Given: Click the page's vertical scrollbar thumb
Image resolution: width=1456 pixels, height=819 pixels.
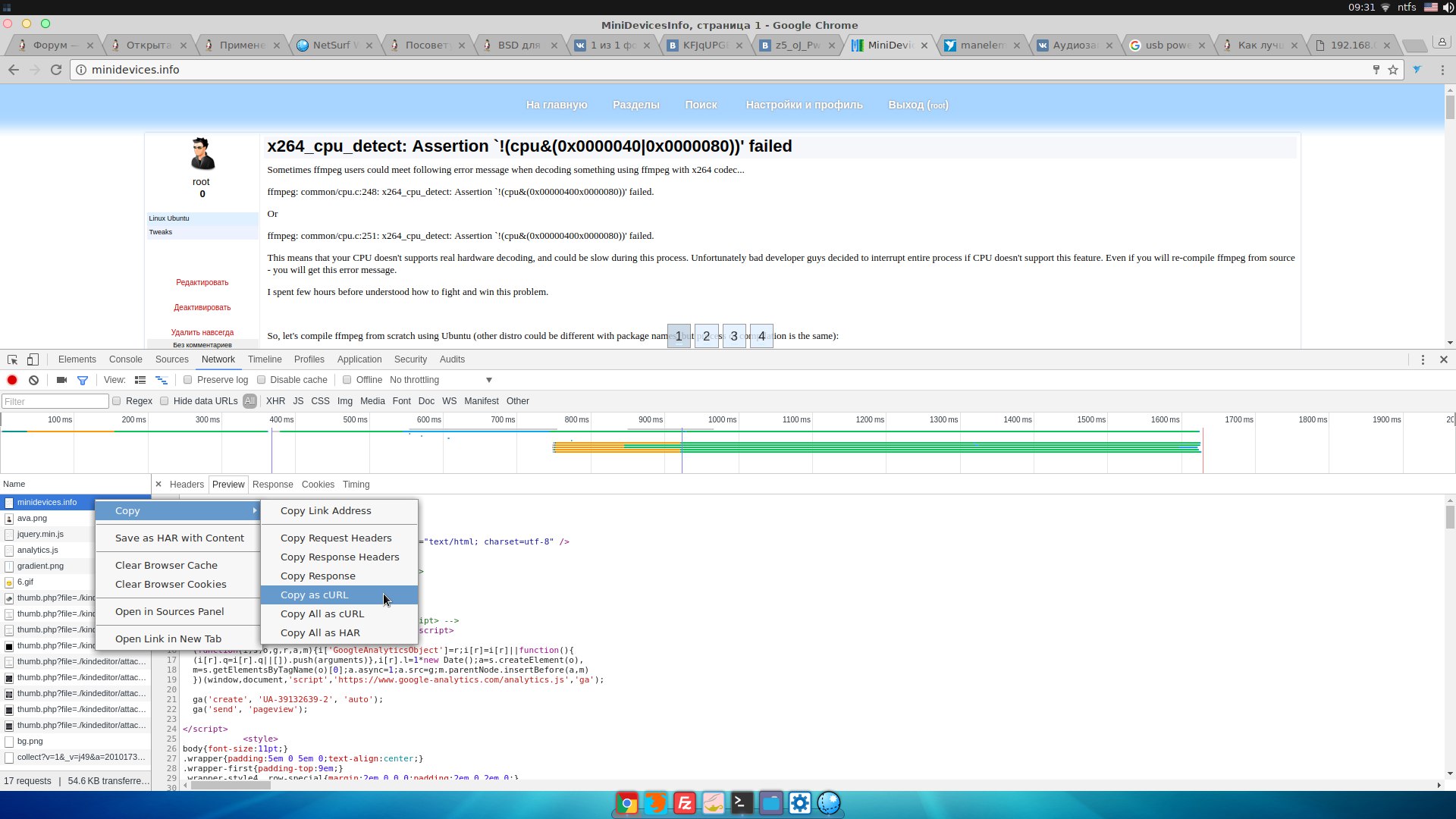Looking at the screenshot, I should click(x=1450, y=107).
